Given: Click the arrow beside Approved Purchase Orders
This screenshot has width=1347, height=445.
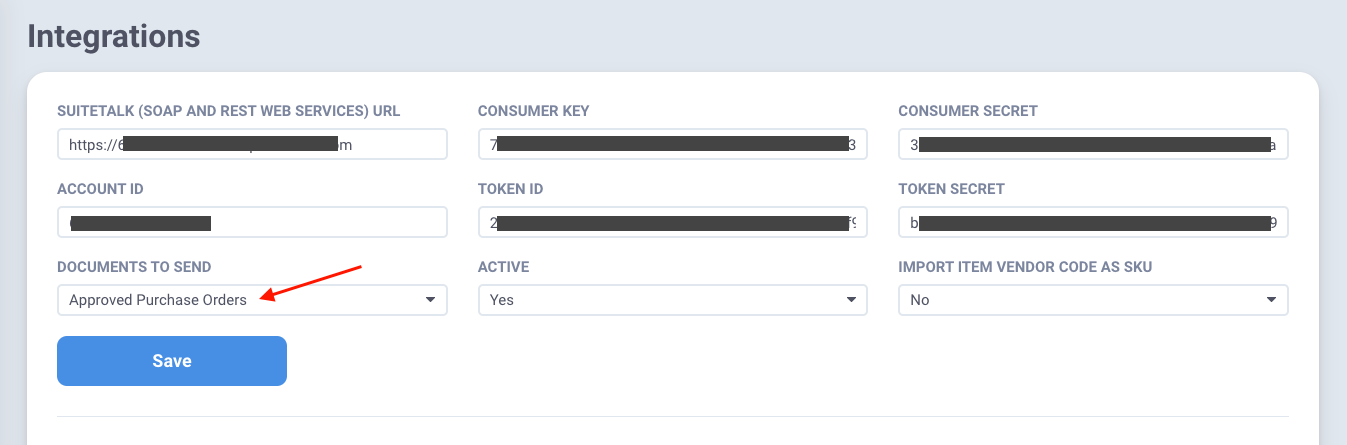Looking at the screenshot, I should 430,300.
